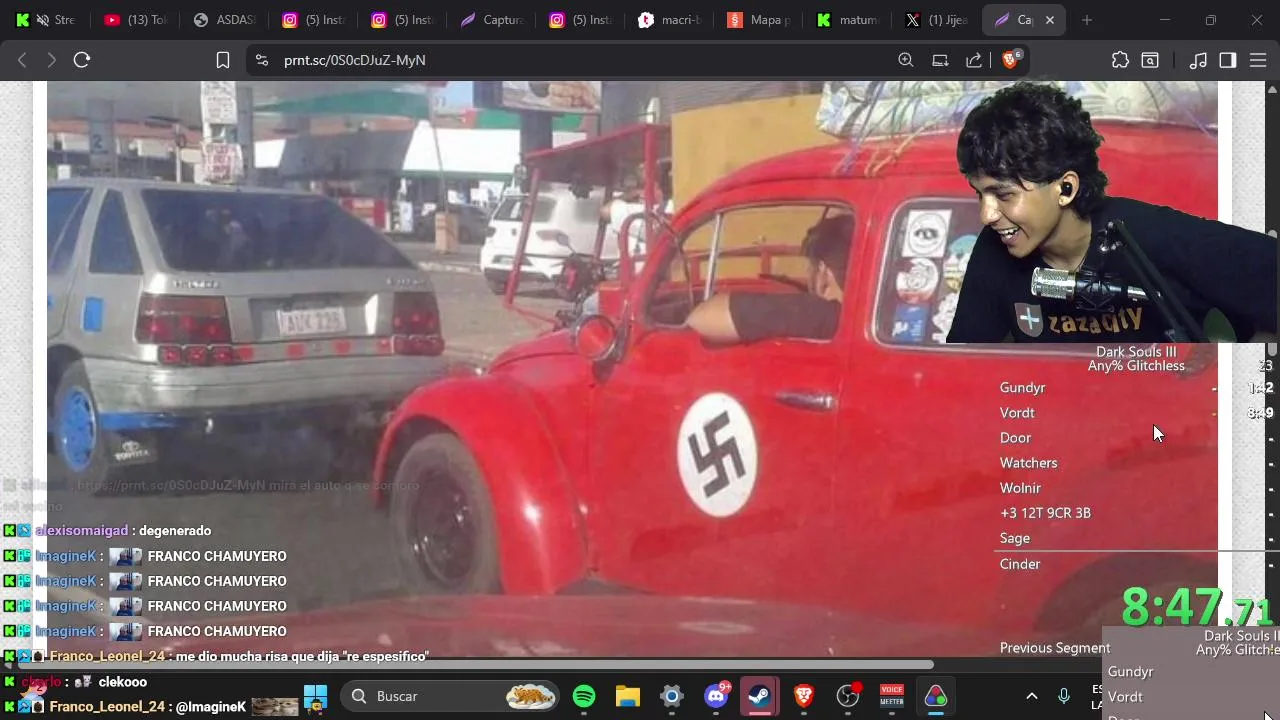Screen dimensions: 1280x720
Task: Open Discord from the taskbar
Action: [716, 696]
